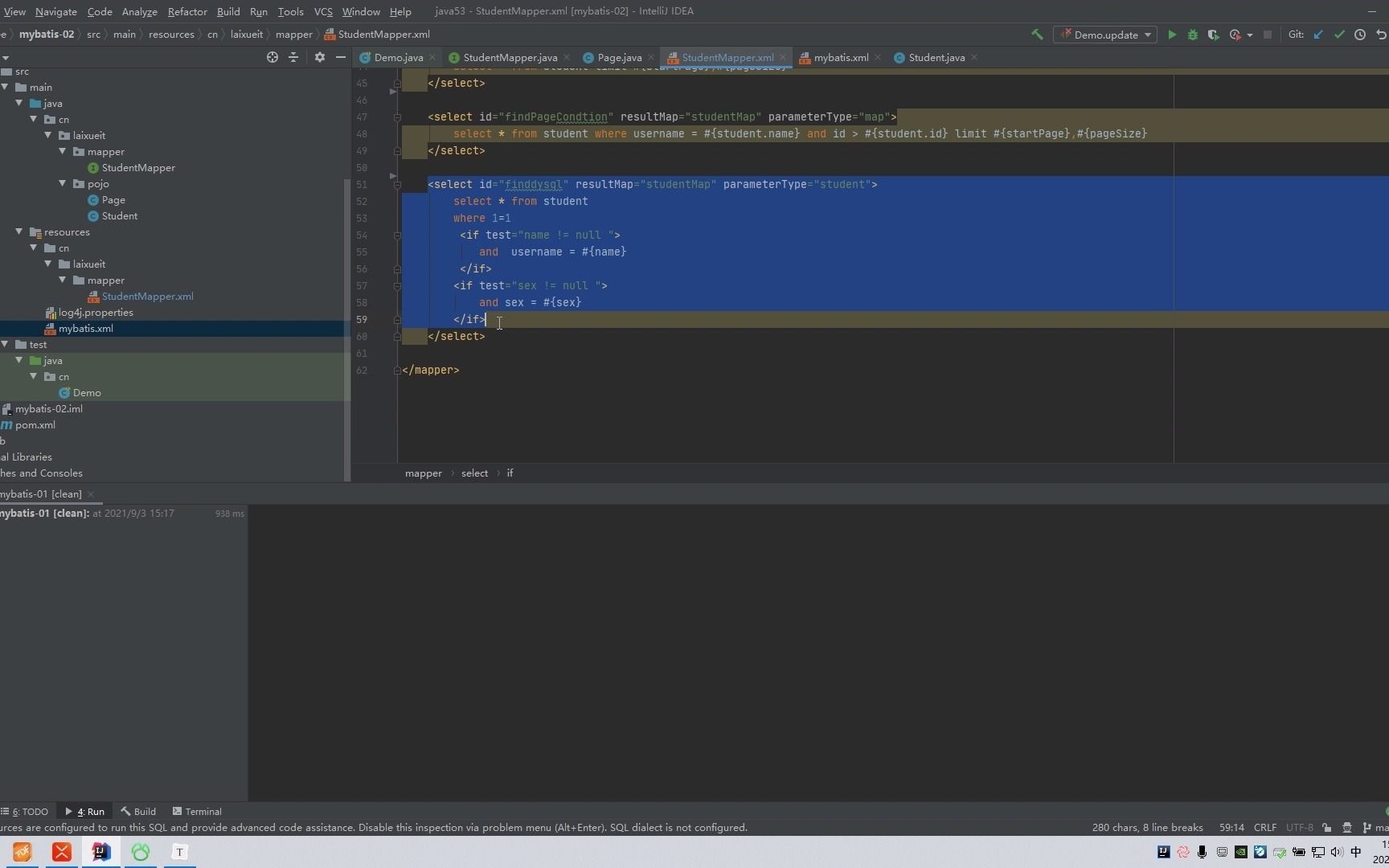Run with coverage icon
The height and width of the screenshot is (868, 1389).
coord(1214,35)
